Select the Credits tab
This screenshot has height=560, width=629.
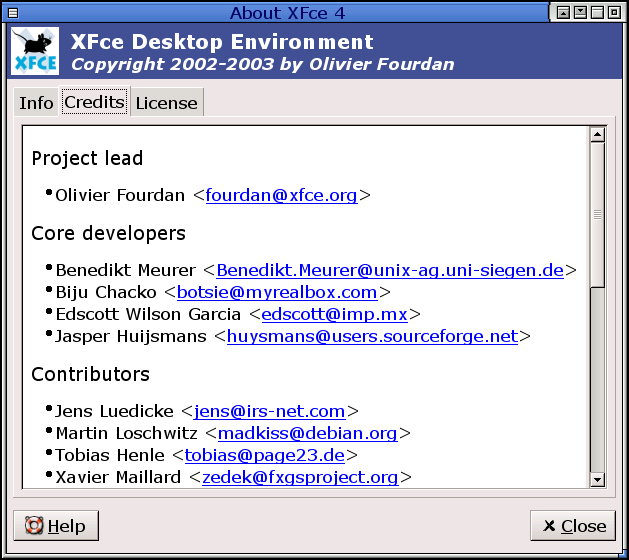(95, 102)
